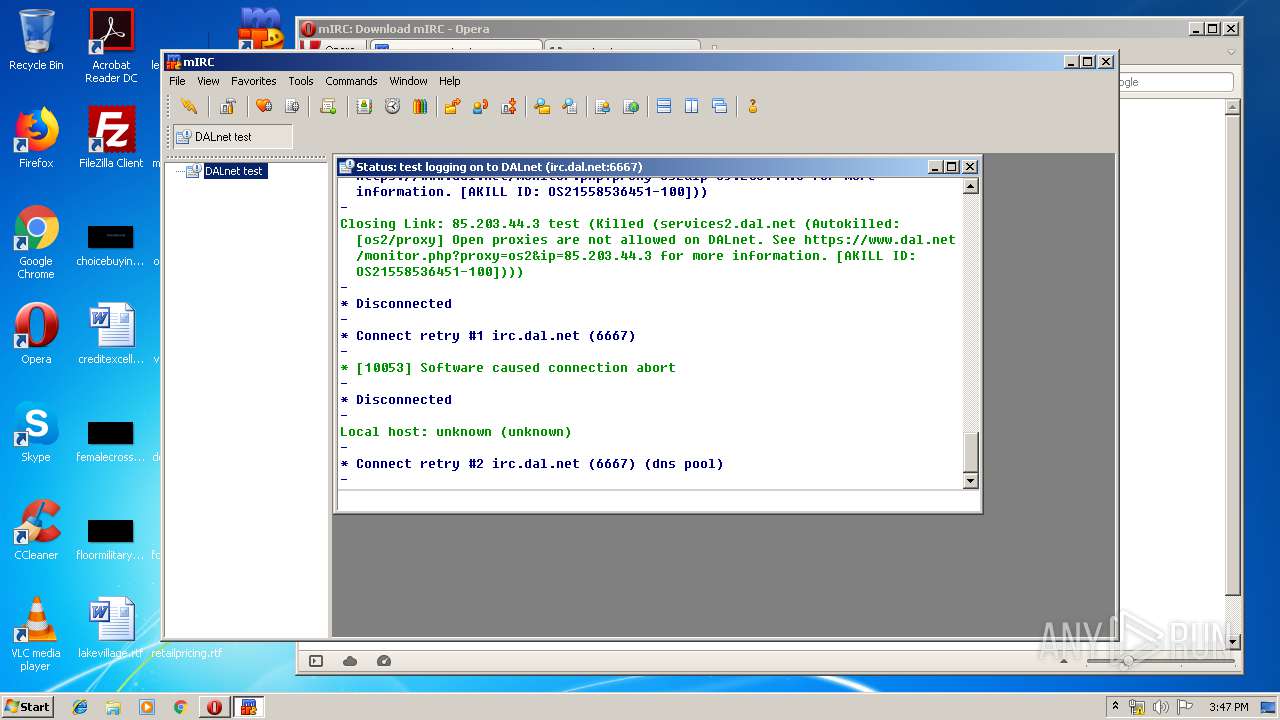Click the volume icon in system tray
This screenshot has width=1280, height=720.
[x=1161, y=707]
